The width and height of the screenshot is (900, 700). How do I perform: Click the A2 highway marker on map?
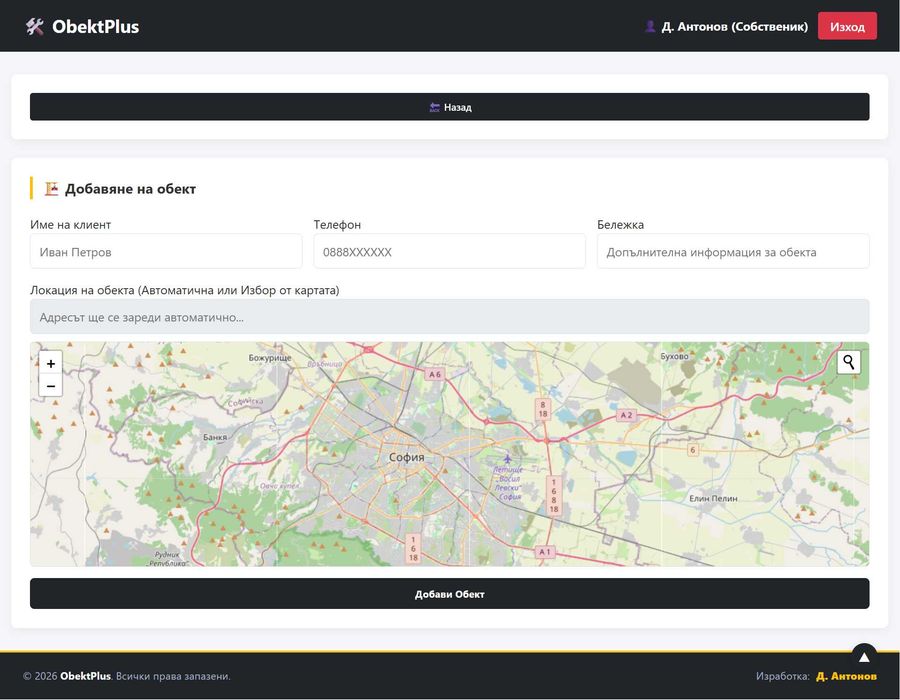626,415
